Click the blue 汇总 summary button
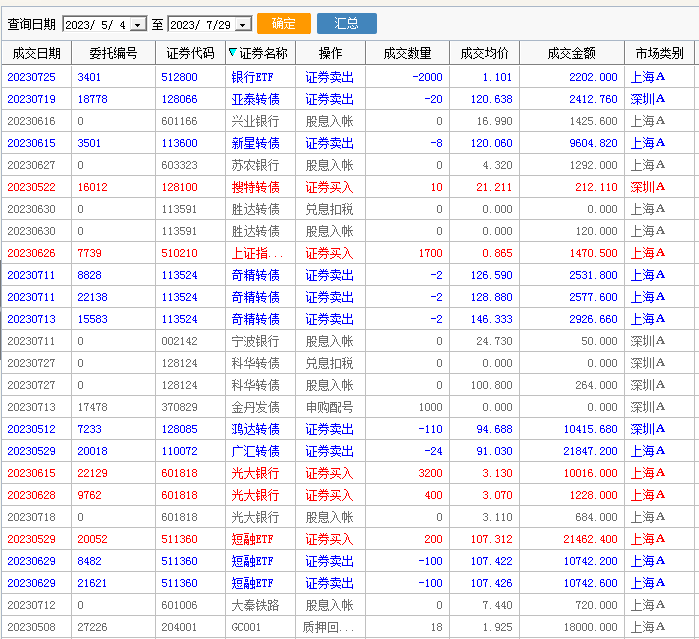 tap(346, 24)
